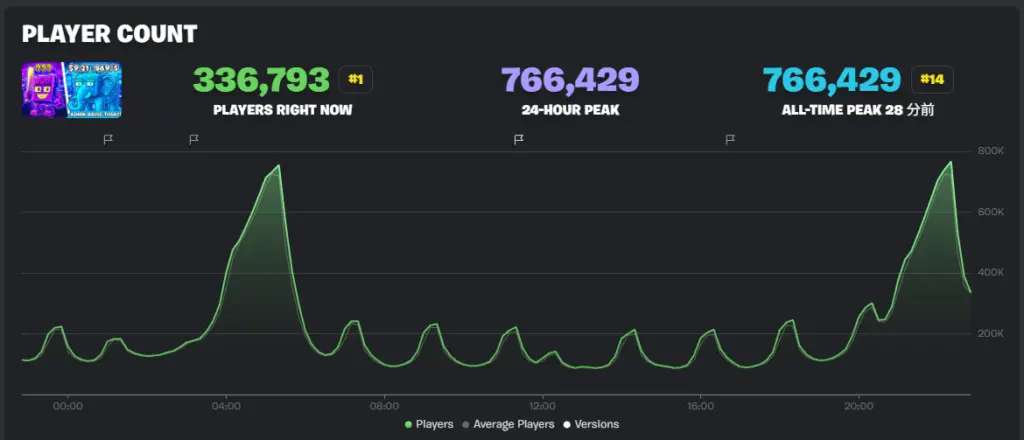Click the chart peak after 20:00
Image resolution: width=1024 pixels, height=440 pixels.
[x=950, y=162]
